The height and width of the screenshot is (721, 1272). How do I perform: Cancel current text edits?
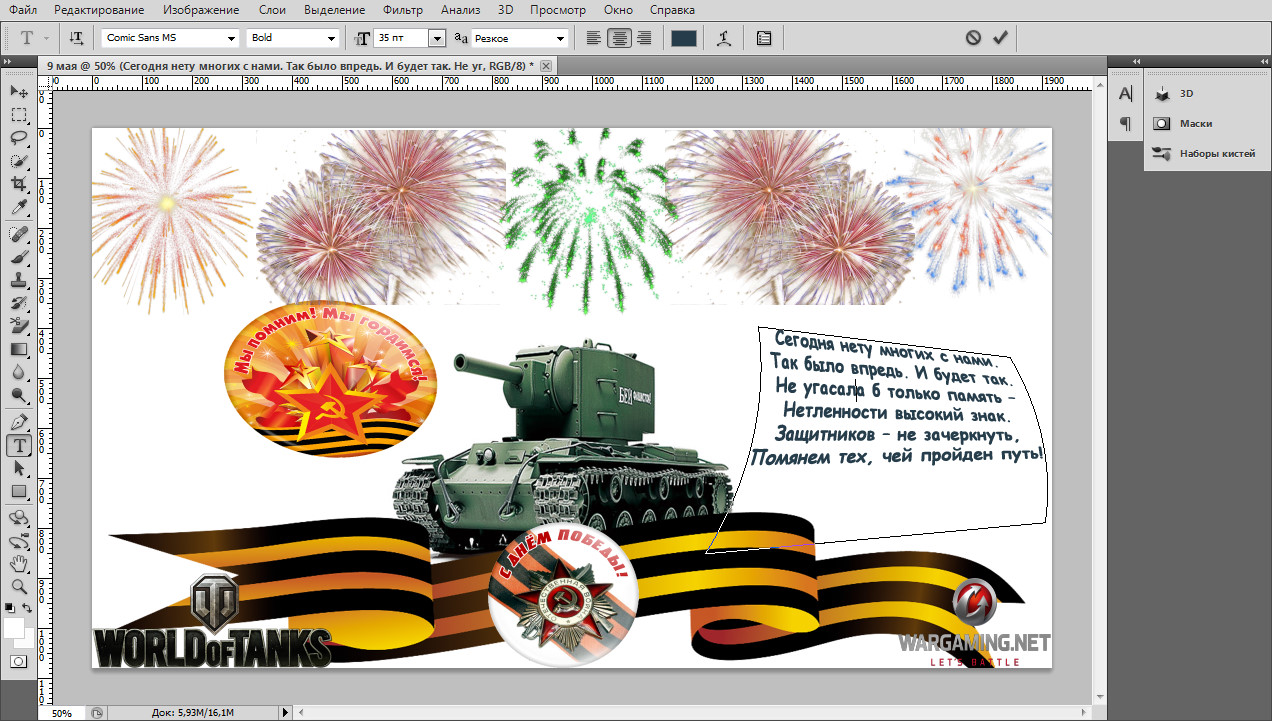pyautogui.click(x=973, y=38)
